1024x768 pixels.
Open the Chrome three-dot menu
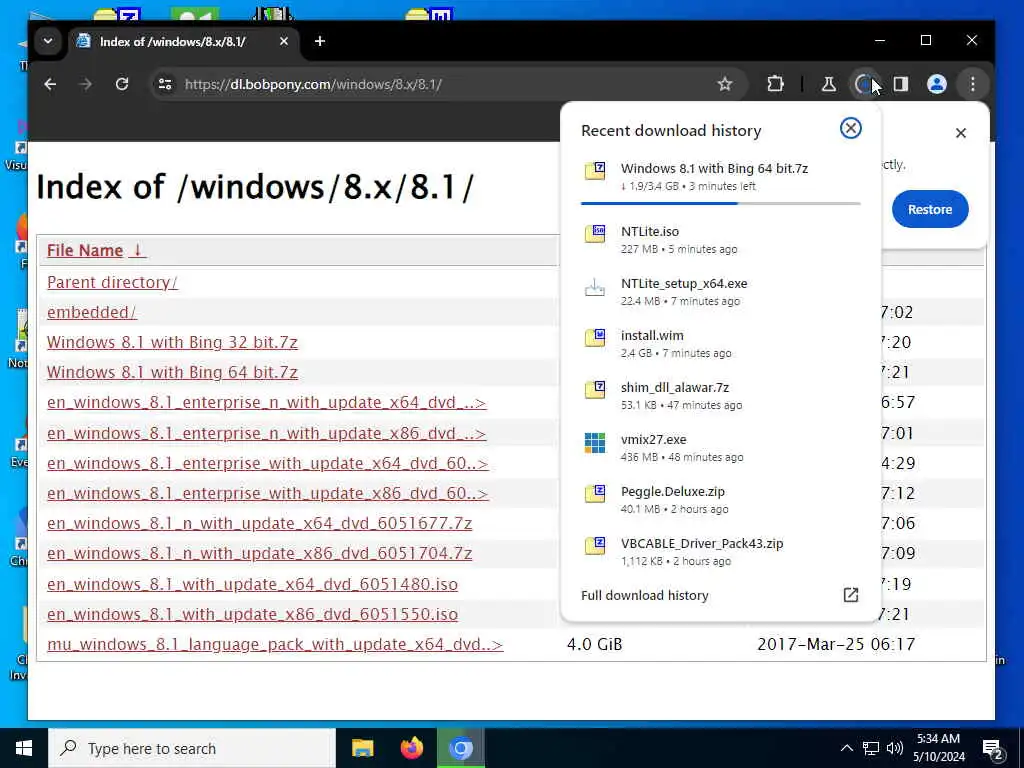pos(973,84)
